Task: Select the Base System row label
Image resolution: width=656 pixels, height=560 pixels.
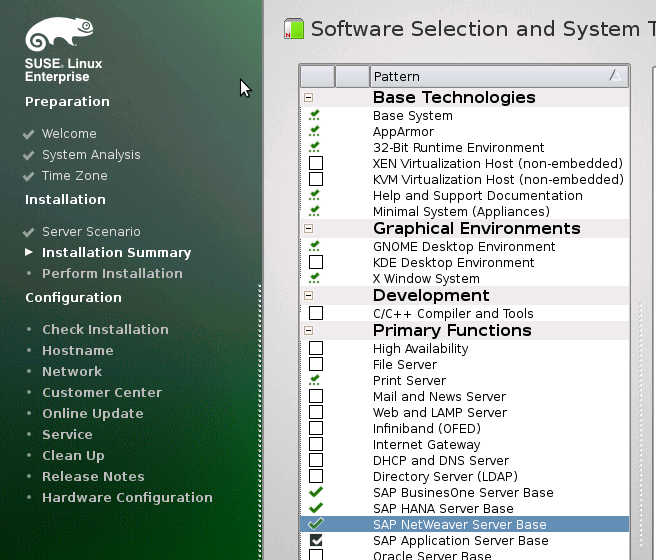Action: pos(413,115)
